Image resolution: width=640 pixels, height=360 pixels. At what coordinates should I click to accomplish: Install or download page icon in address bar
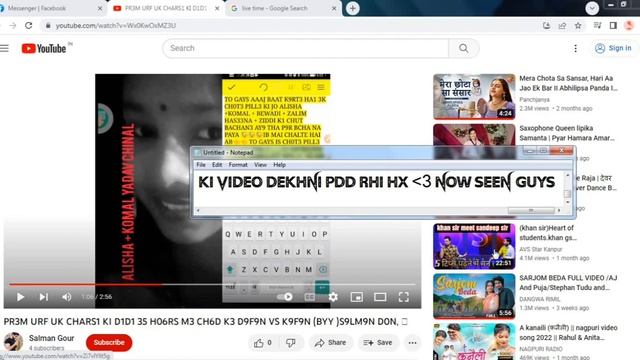tap(547, 25)
